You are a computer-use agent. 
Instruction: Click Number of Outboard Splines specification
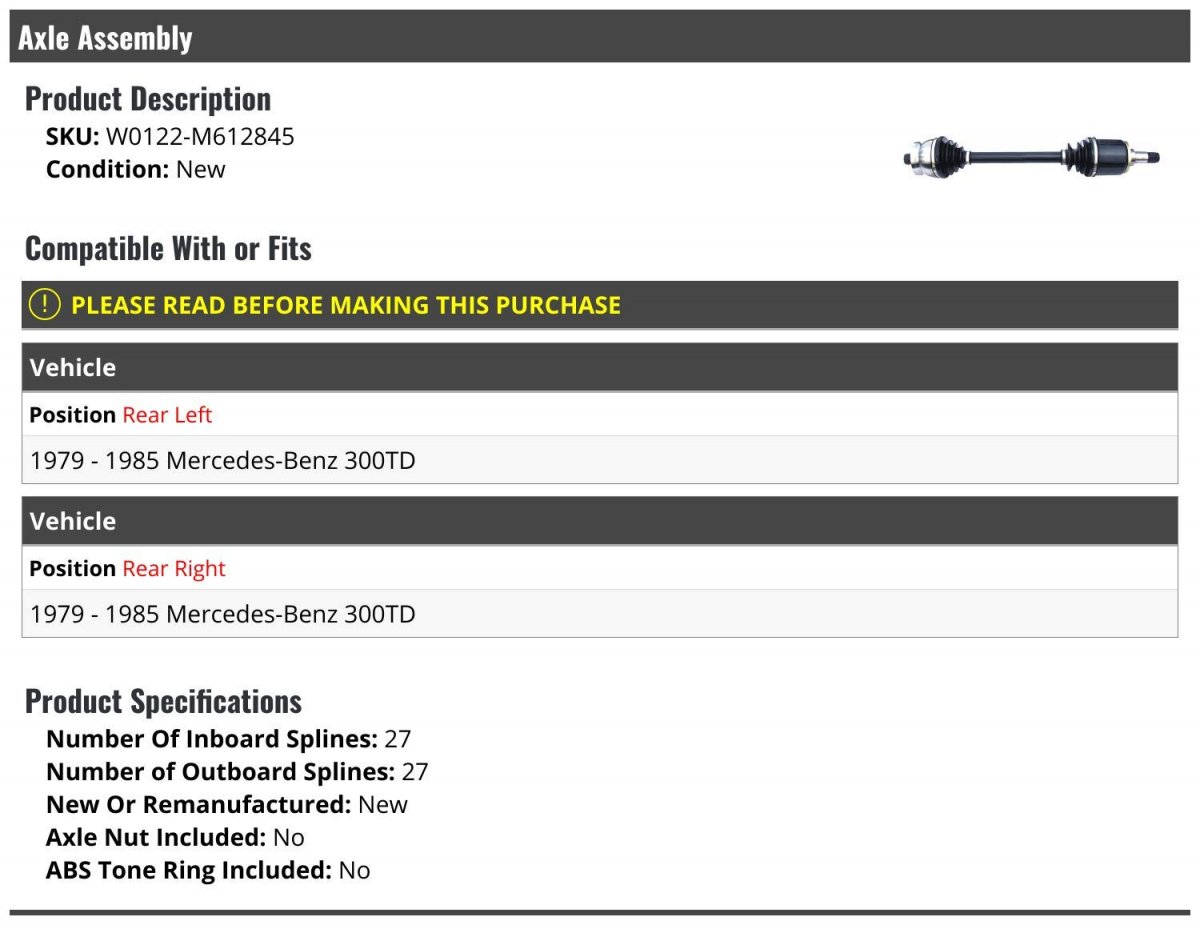[x=237, y=772]
